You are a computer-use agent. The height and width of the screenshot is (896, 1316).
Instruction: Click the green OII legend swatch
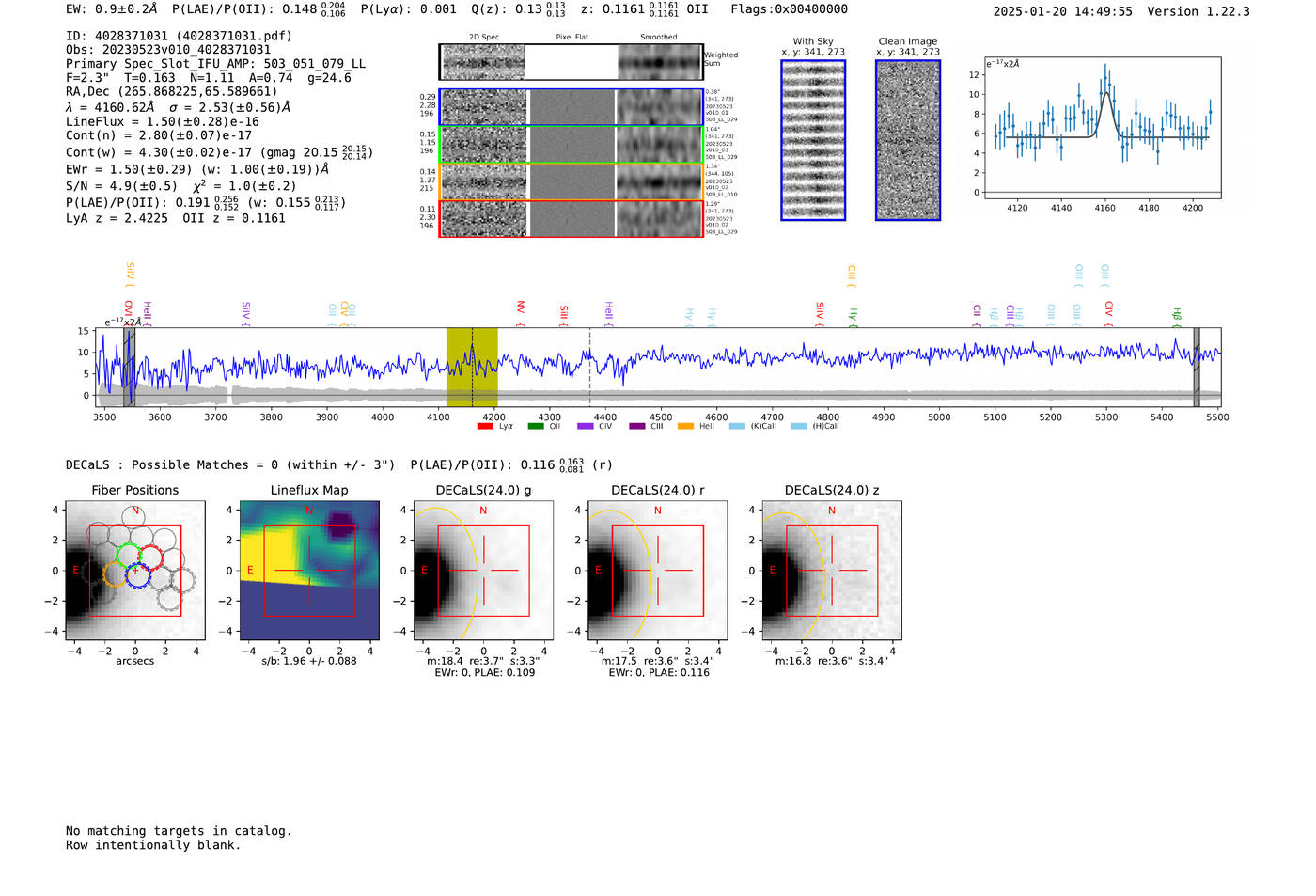click(x=536, y=426)
